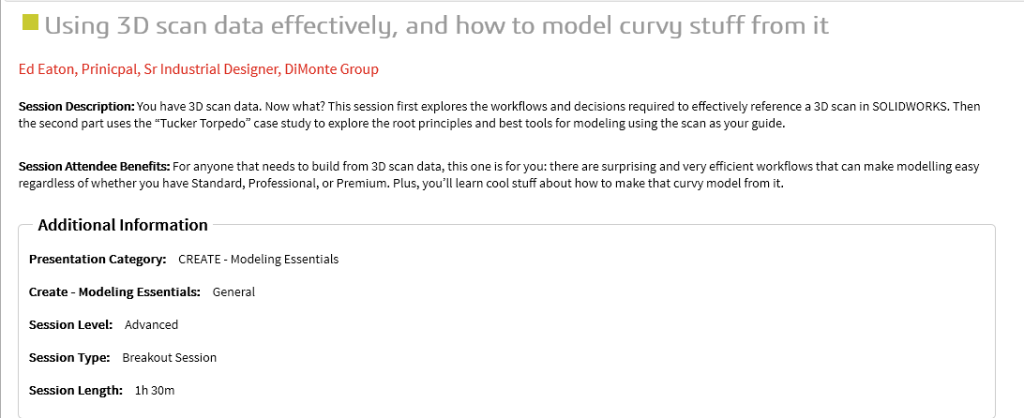
Task: Click the "1h 30m" session length value
Action: click(x=155, y=389)
